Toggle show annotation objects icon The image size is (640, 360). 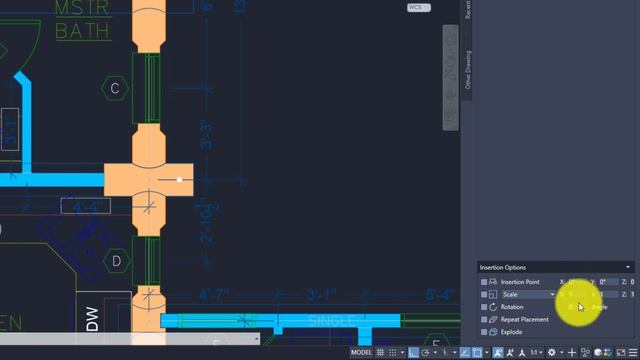tap(498, 353)
